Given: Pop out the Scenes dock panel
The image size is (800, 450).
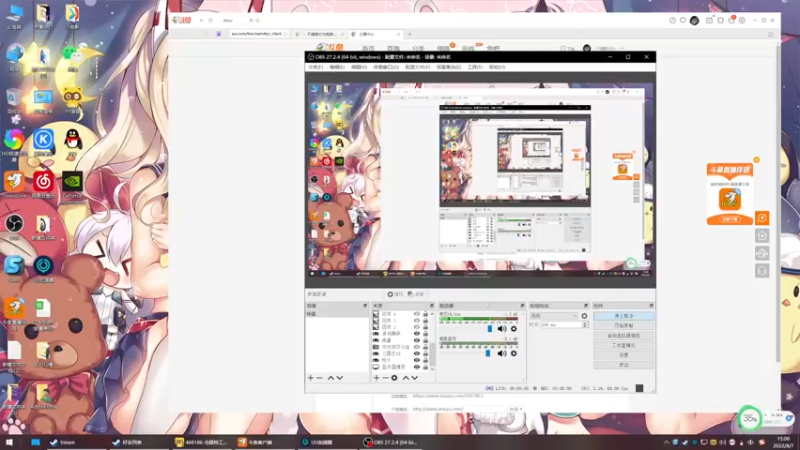Looking at the screenshot, I should click(365, 306).
